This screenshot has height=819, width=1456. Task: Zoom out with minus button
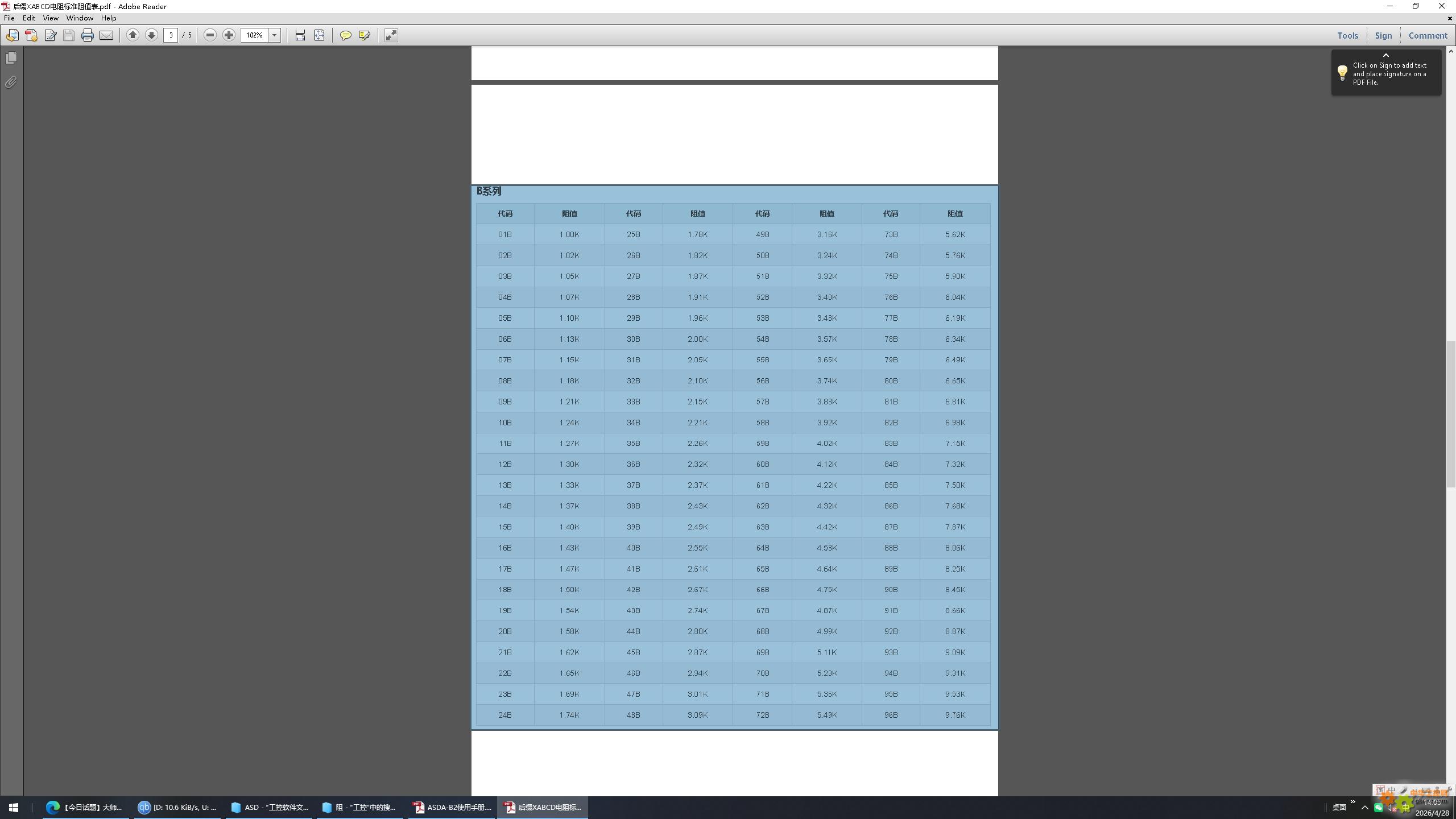210,35
